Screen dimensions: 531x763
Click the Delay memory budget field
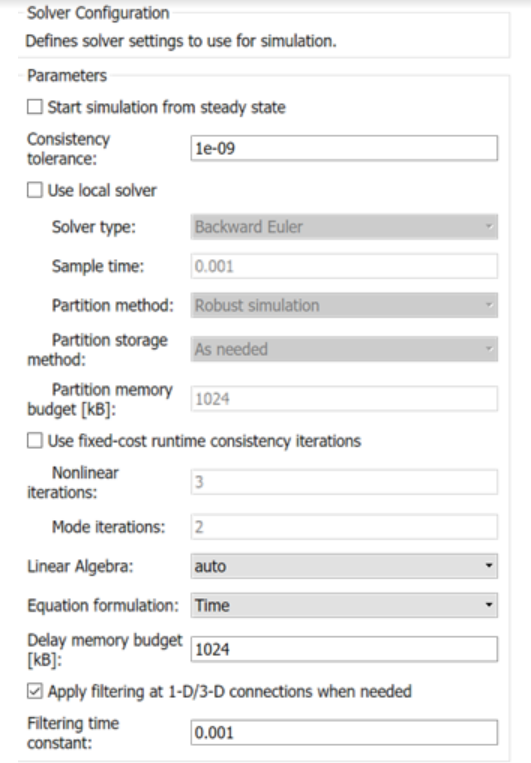pos(344,649)
